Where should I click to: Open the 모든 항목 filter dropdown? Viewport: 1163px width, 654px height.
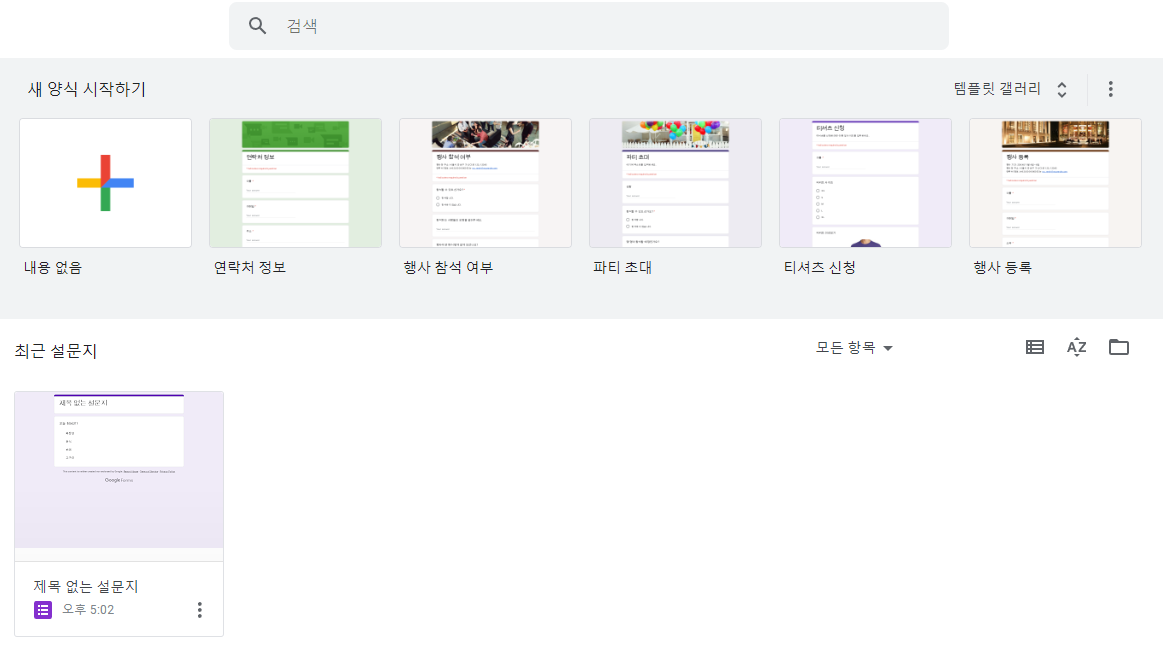coord(854,346)
